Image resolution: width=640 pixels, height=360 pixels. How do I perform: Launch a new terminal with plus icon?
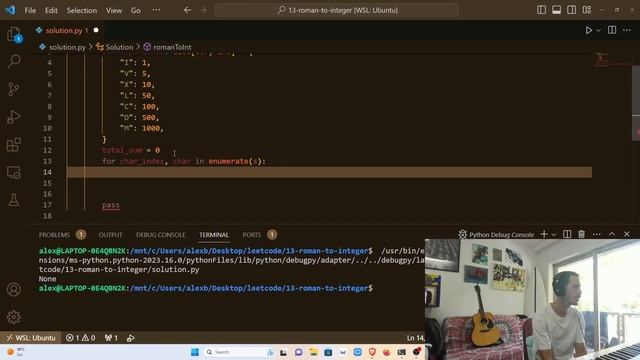(x=544, y=234)
